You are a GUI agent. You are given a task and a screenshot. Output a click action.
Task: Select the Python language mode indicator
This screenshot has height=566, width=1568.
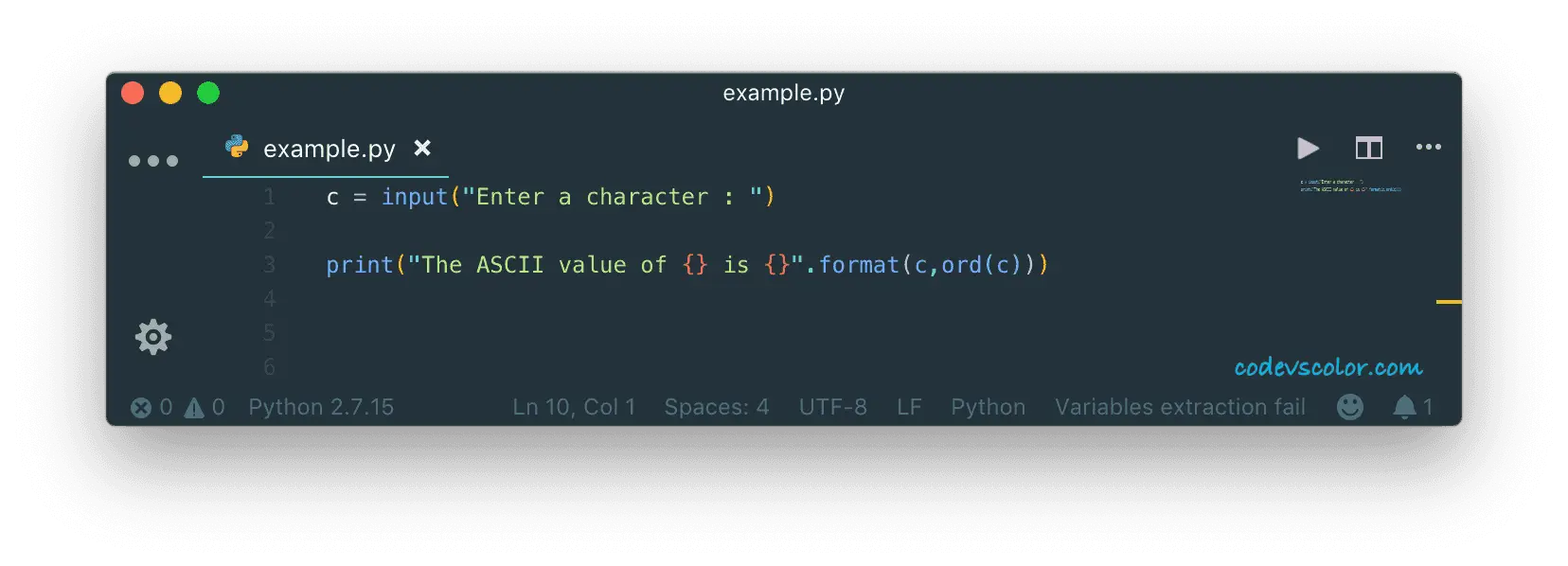[x=989, y=407]
